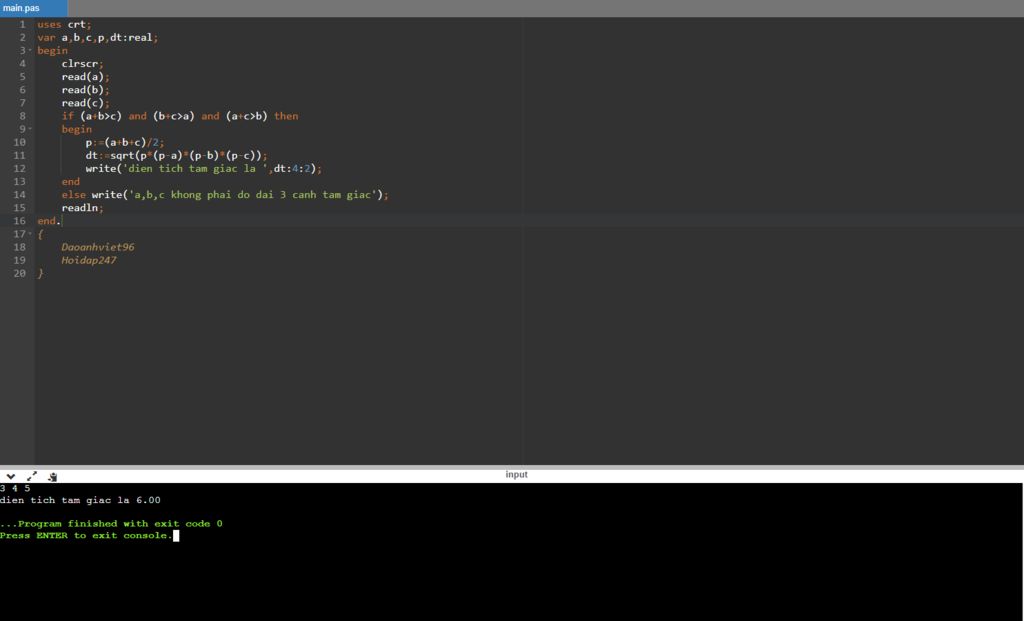Click the 'dt:=sqrt(...)' formula line
Screen dimensions: 1024x621
click(176, 155)
